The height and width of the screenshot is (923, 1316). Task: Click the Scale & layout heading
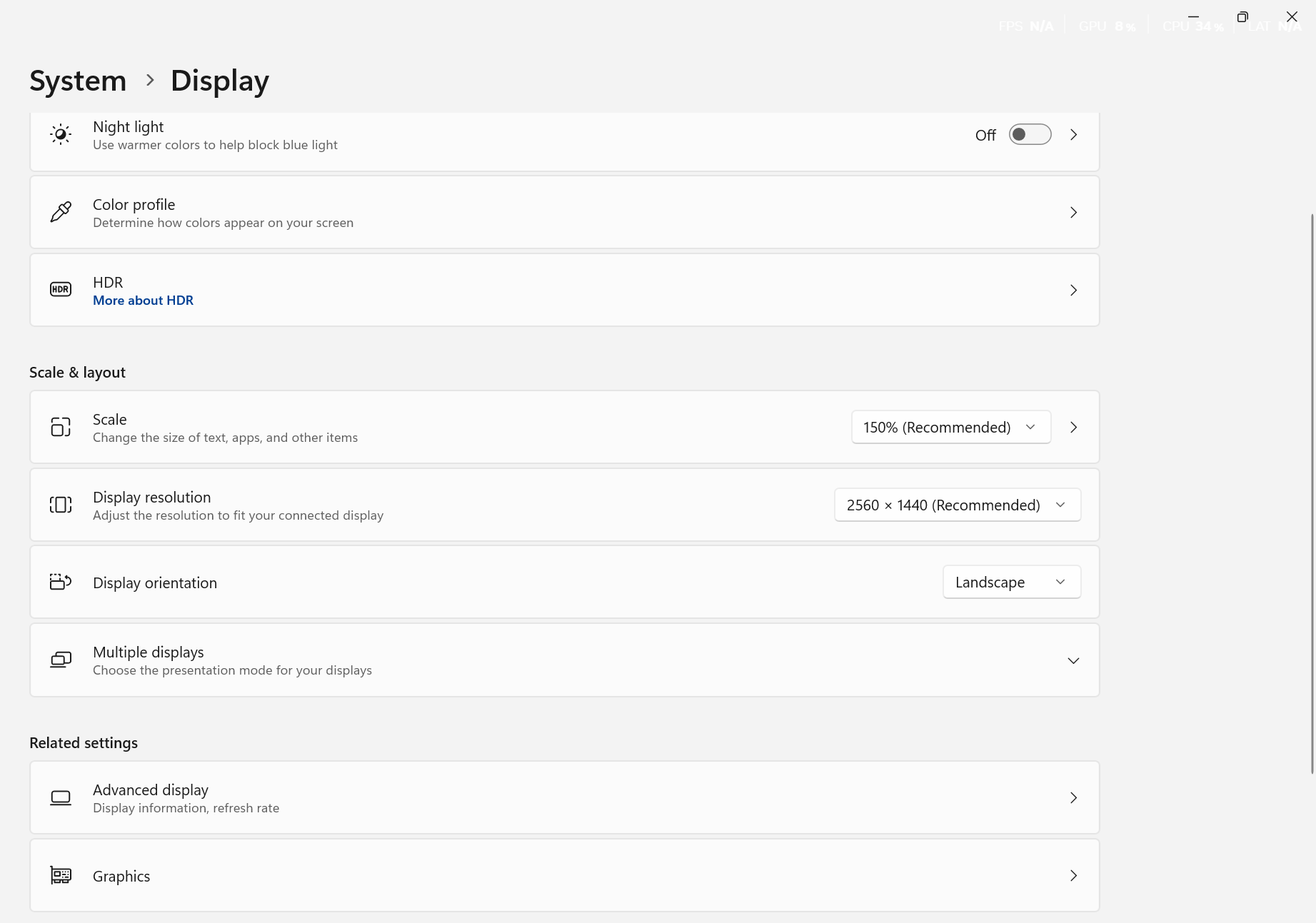click(x=77, y=372)
